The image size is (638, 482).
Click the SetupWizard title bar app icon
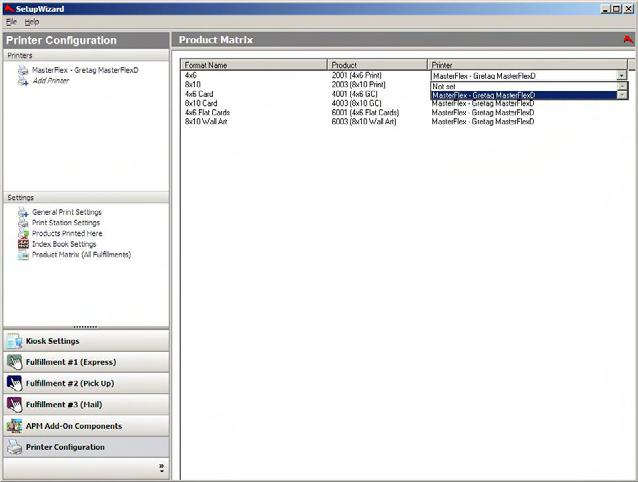9,9
